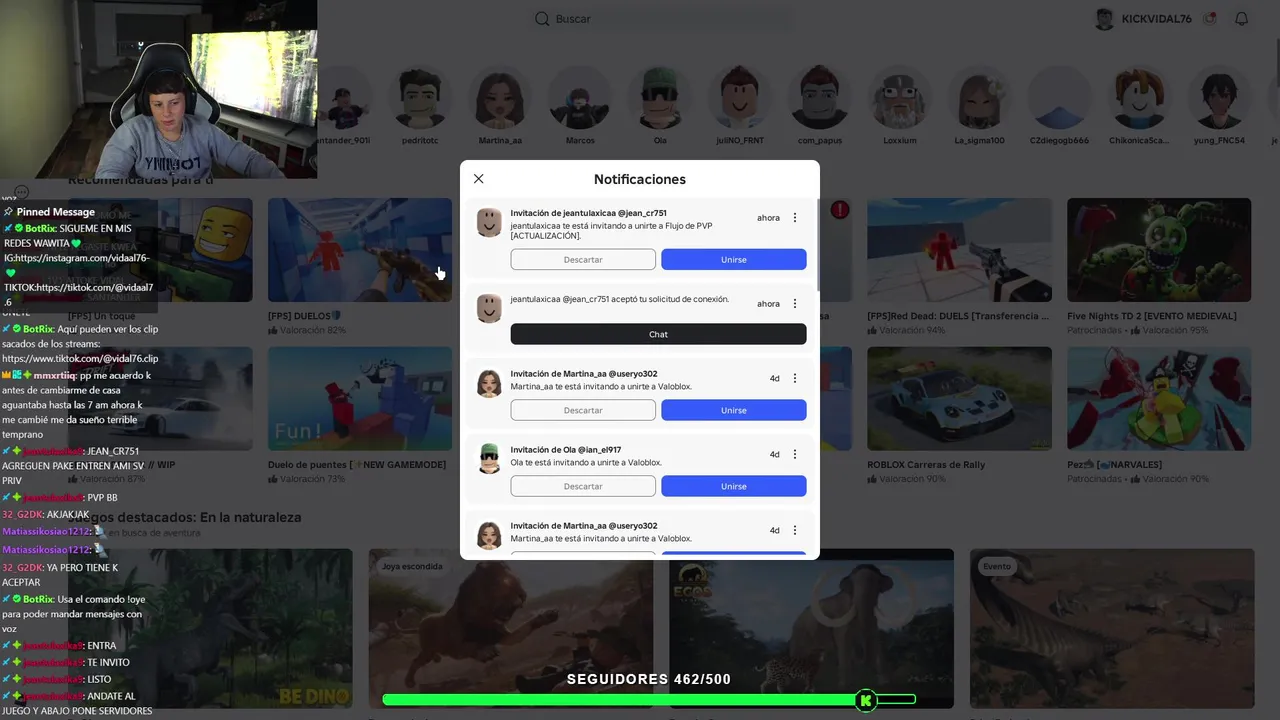Open friend juliNO_FRNT avatar
This screenshot has height=720, width=1280.
click(x=740, y=98)
